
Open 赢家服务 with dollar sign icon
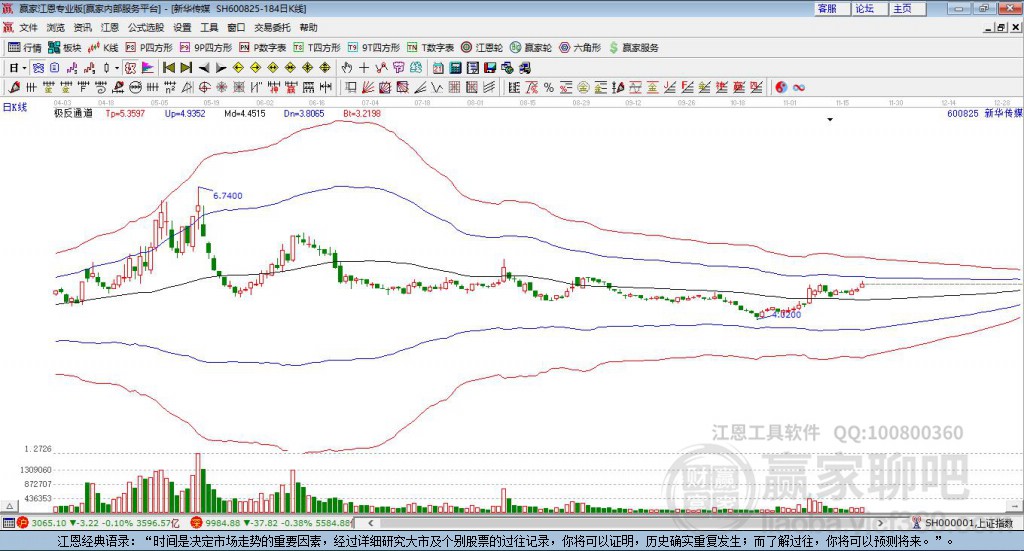coord(633,48)
